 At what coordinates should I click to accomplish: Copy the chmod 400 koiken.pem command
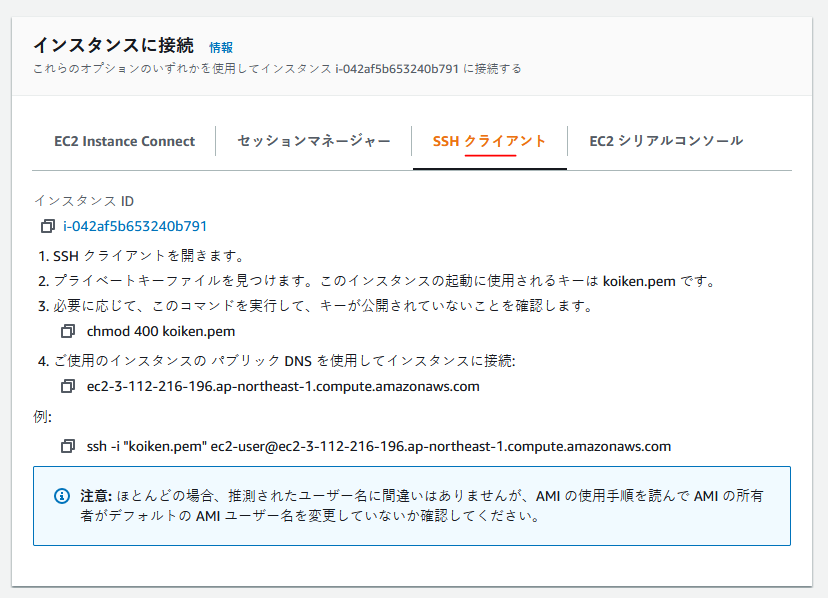tap(66, 331)
